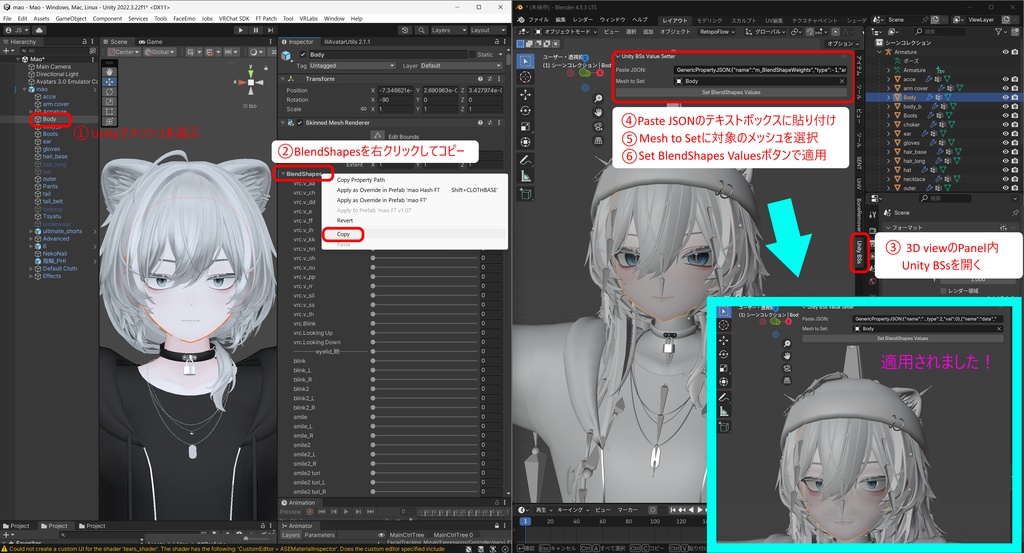The image size is (1024, 553).
Task: Click Parameters tab in Animator panel
Action: coord(319,535)
